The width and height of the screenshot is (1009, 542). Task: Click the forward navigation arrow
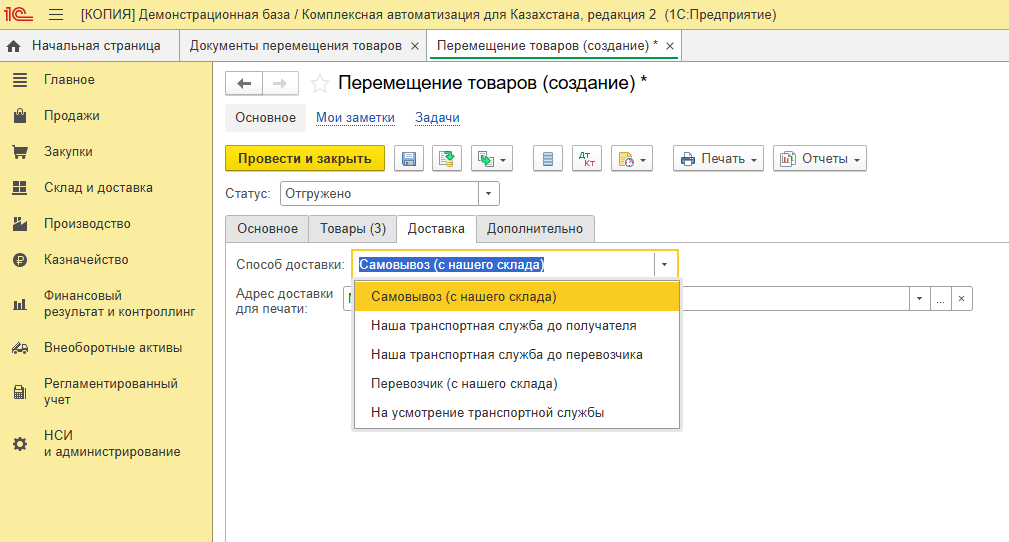pyautogui.click(x=280, y=84)
